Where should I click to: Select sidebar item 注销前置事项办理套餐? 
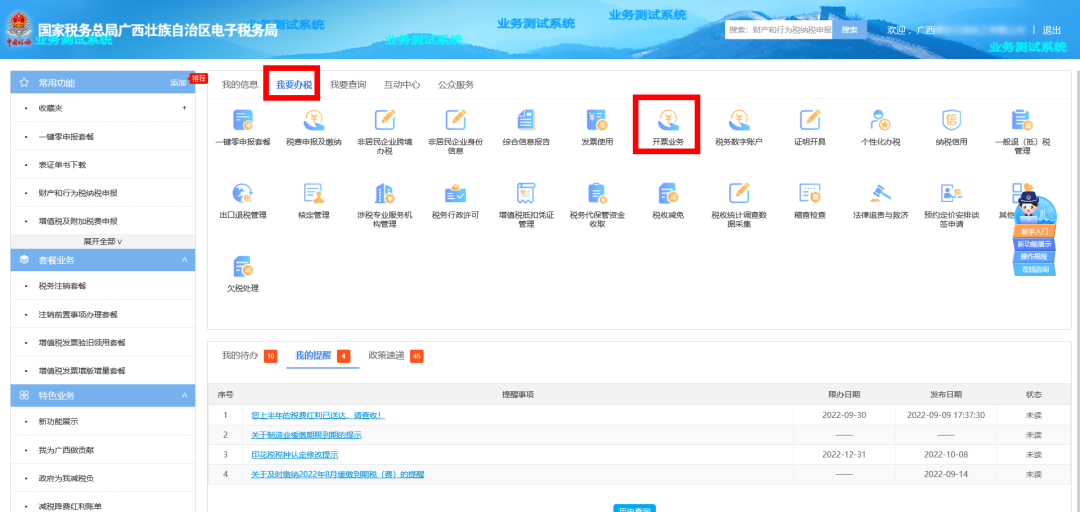(x=103, y=314)
